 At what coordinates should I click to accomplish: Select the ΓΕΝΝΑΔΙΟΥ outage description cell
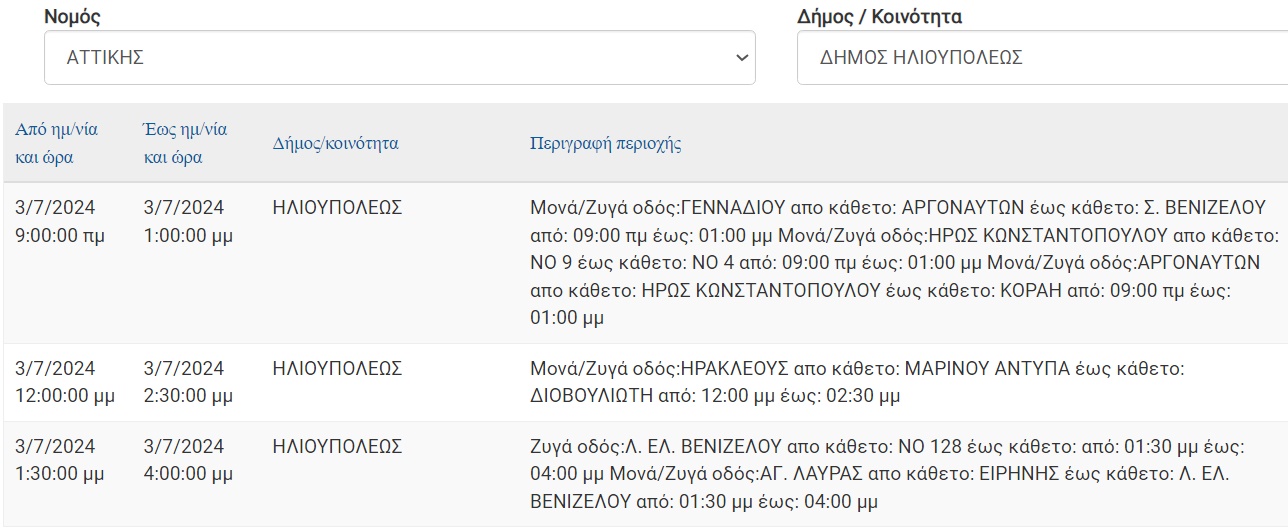coord(900,263)
